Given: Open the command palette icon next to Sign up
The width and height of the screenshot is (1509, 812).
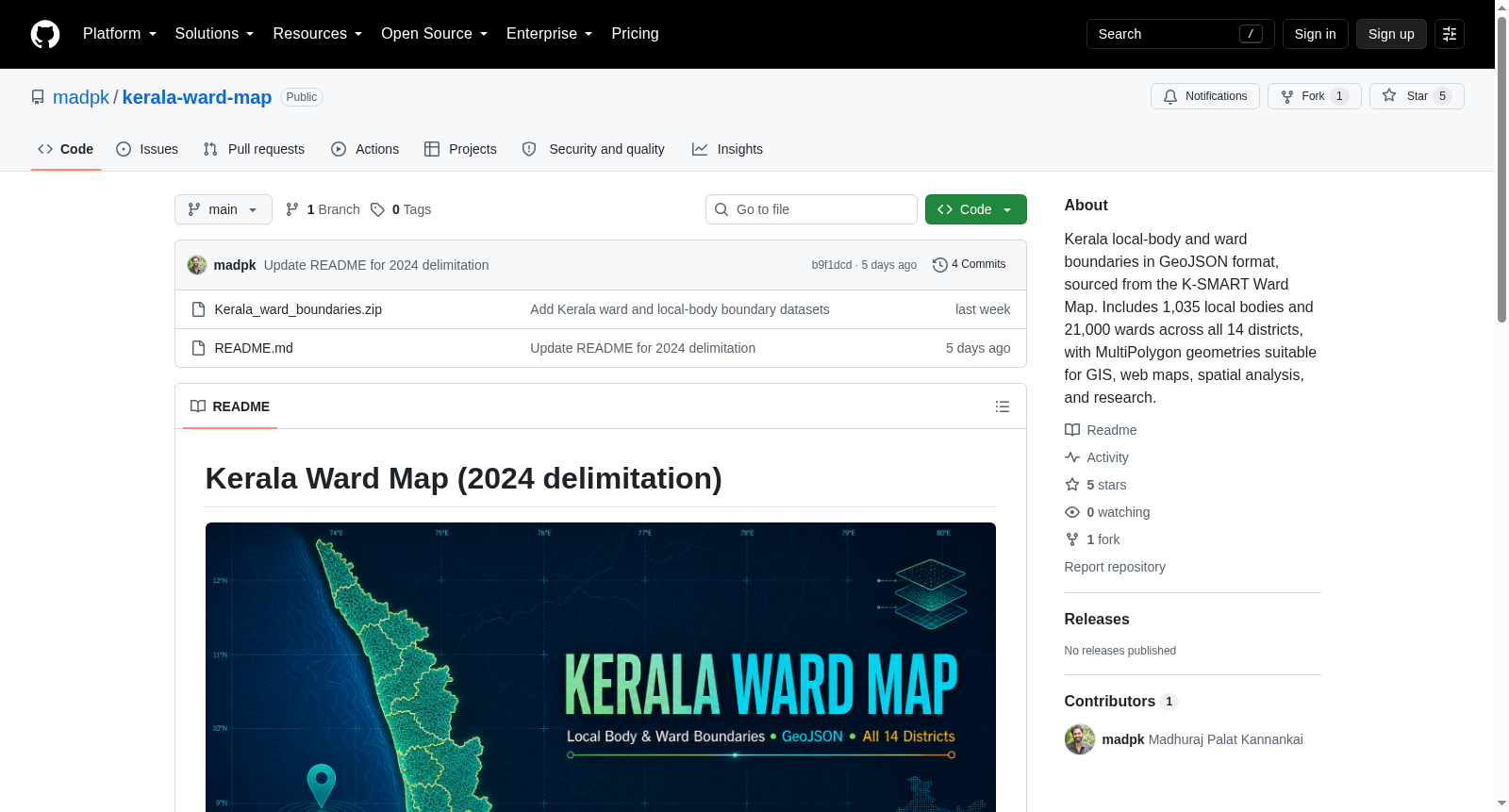Looking at the screenshot, I should click(1450, 34).
